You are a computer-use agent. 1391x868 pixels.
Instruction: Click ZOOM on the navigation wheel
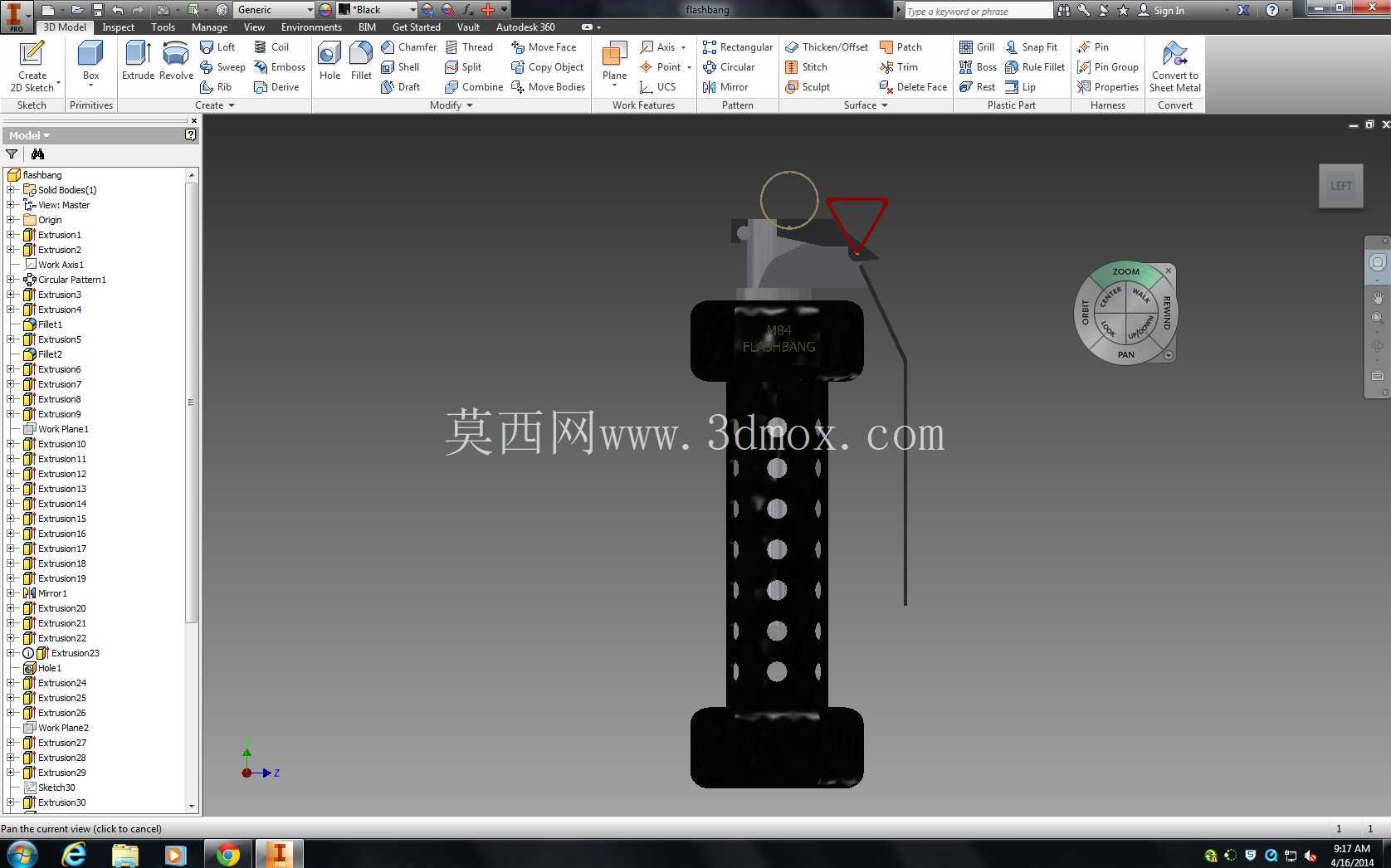pos(1125,272)
